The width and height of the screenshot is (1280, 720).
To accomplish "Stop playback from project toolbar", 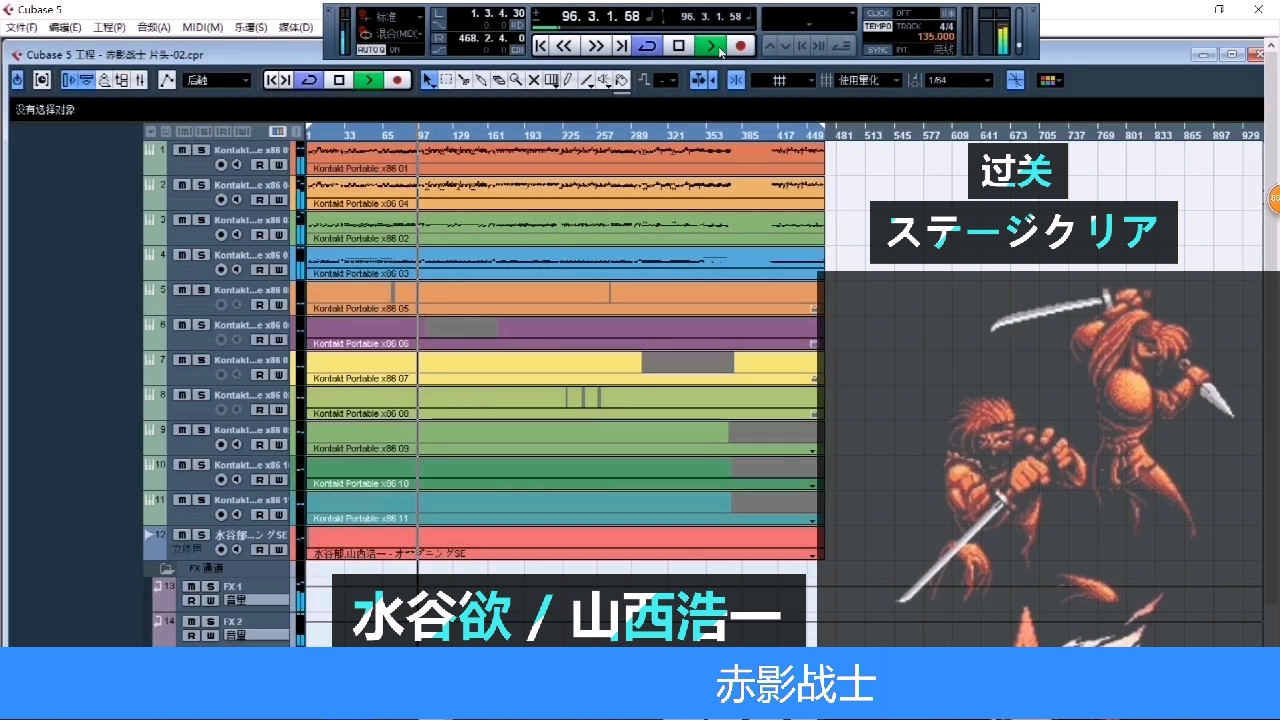I will [x=339, y=80].
